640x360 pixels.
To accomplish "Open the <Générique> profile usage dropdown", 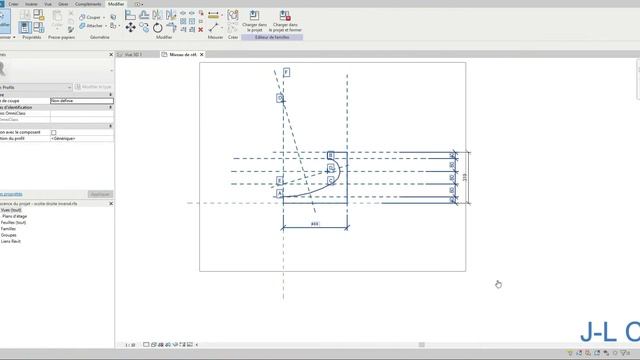I will [82, 139].
